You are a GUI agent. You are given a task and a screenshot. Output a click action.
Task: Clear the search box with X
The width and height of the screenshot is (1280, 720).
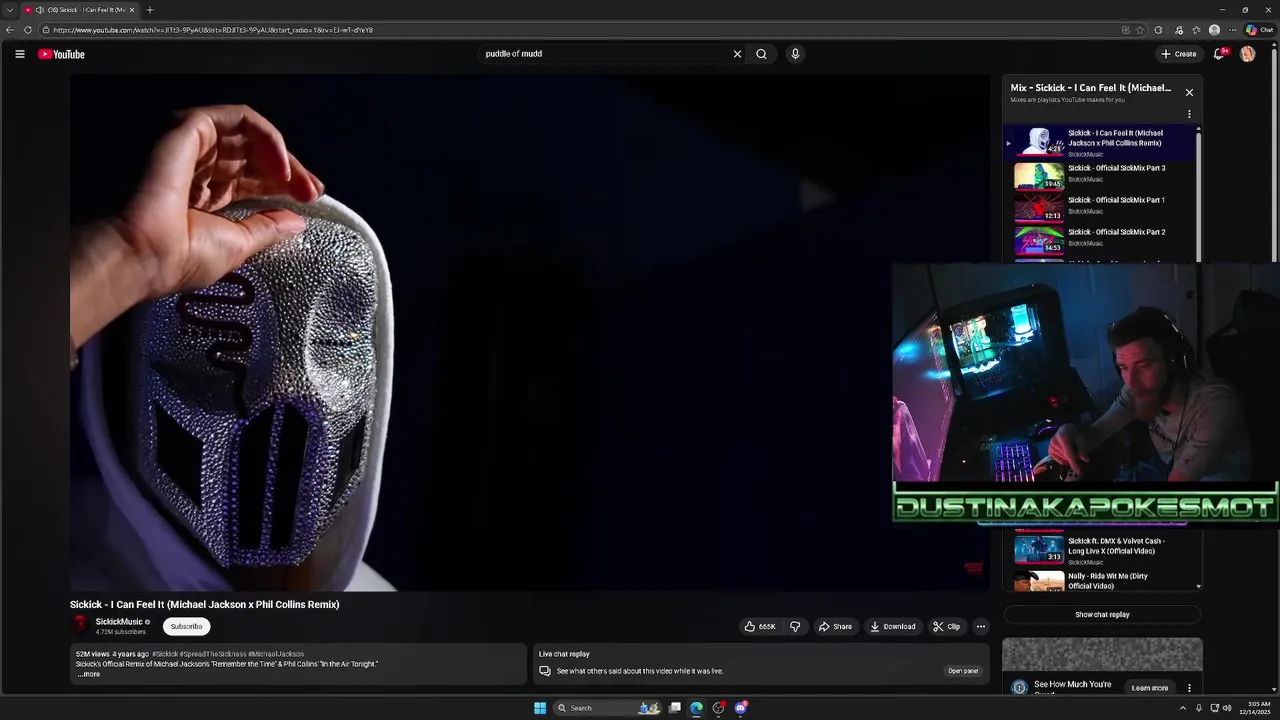pyautogui.click(x=737, y=54)
